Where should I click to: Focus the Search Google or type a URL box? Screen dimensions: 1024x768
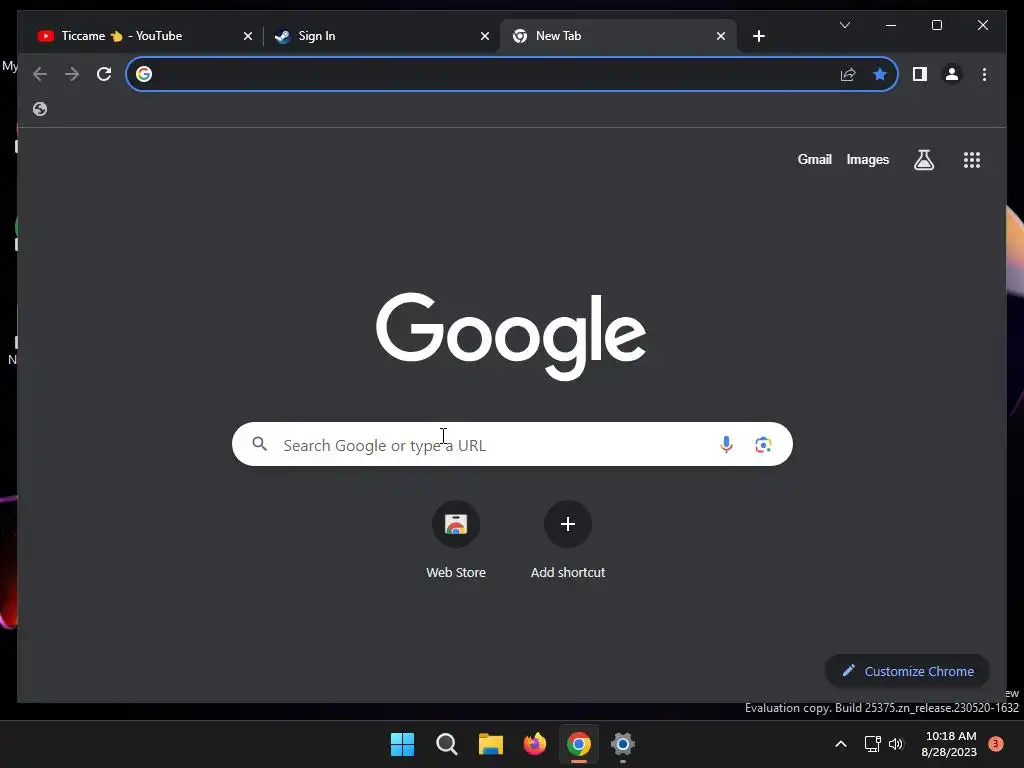[x=512, y=444]
